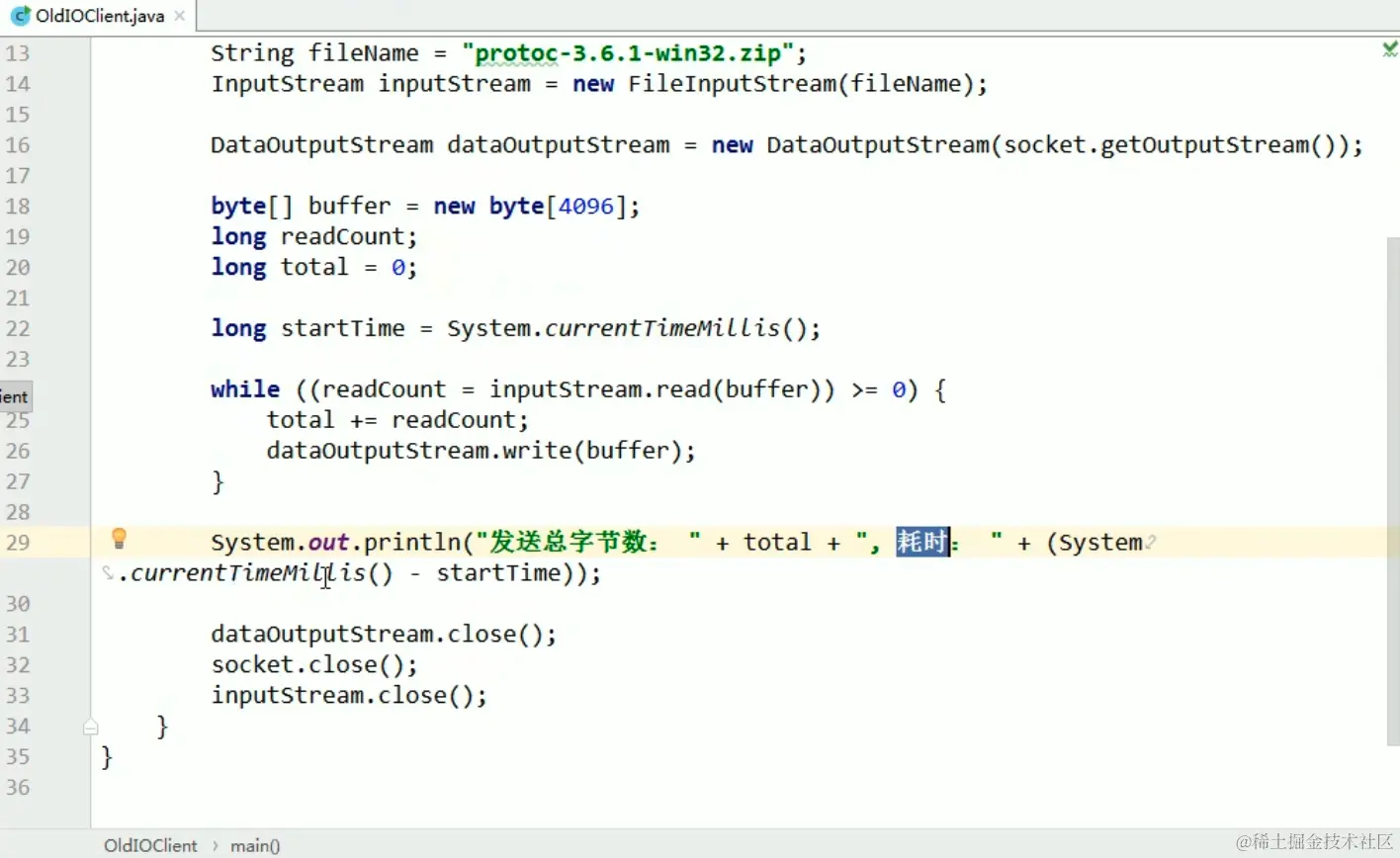This screenshot has height=858, width=1400.
Task: Click the soft-wrap continuation arrow before .currentTimeMillis
Action: 108,572
